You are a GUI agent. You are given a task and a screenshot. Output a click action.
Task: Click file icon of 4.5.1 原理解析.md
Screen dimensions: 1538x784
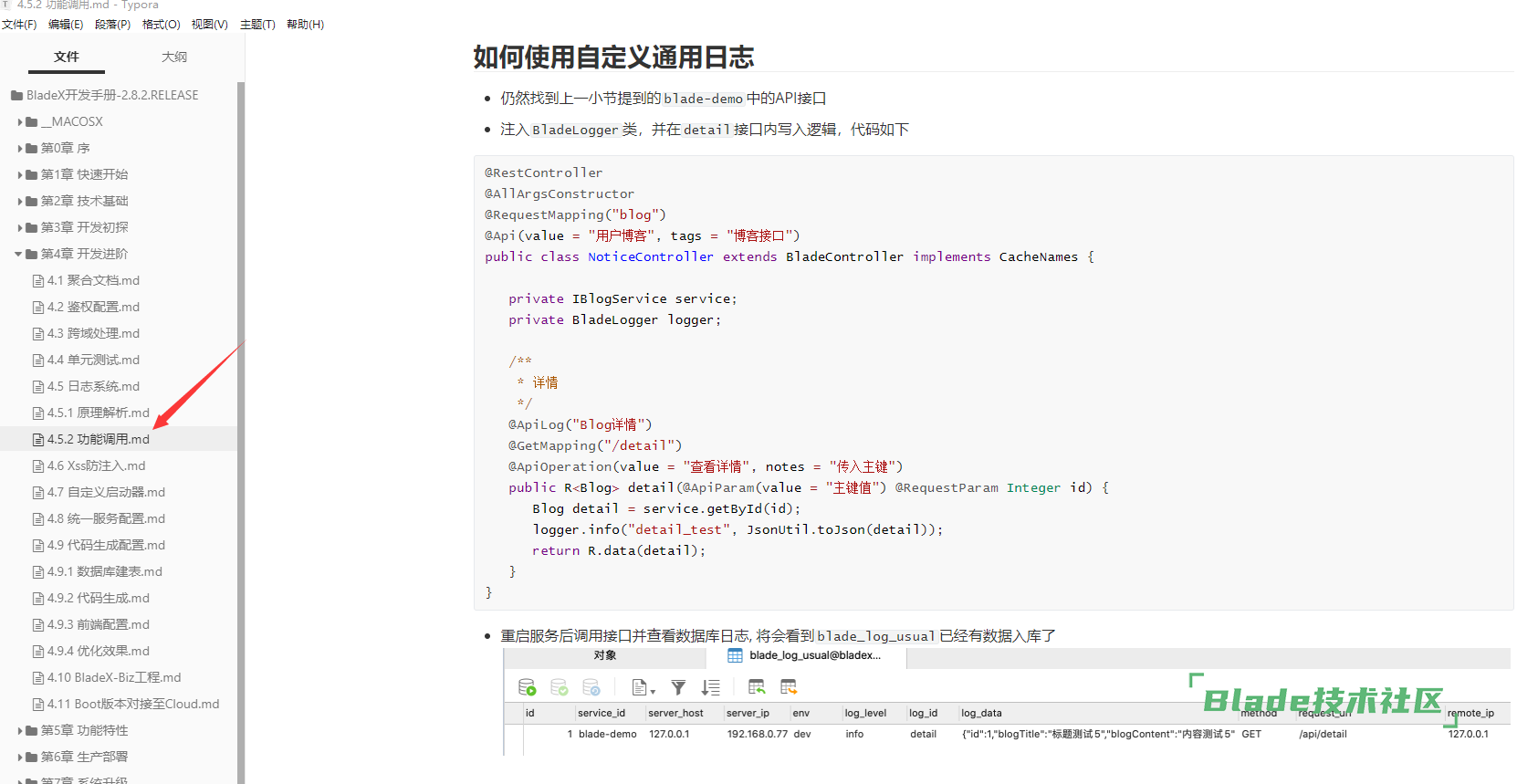pos(38,413)
